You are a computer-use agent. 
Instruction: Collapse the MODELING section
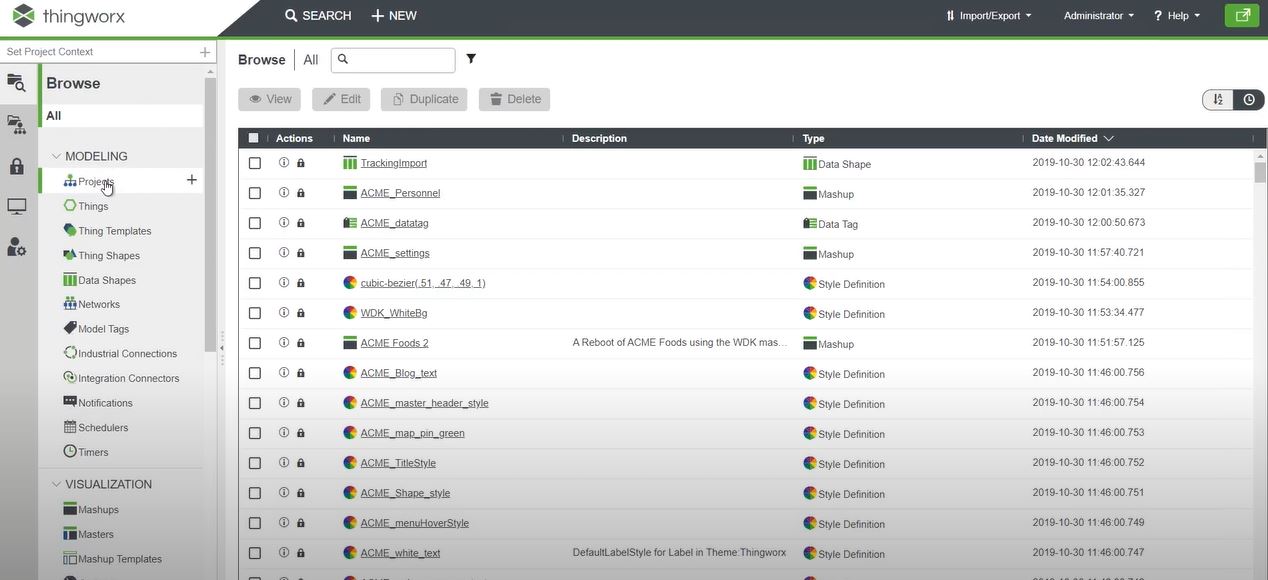tap(57, 156)
